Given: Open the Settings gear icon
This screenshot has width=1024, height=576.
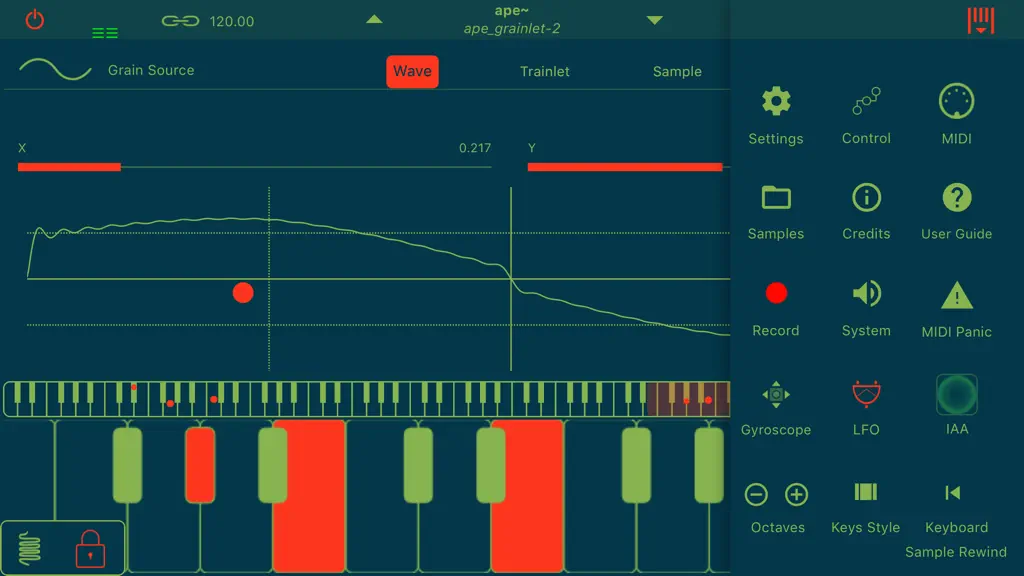Looking at the screenshot, I should (776, 102).
